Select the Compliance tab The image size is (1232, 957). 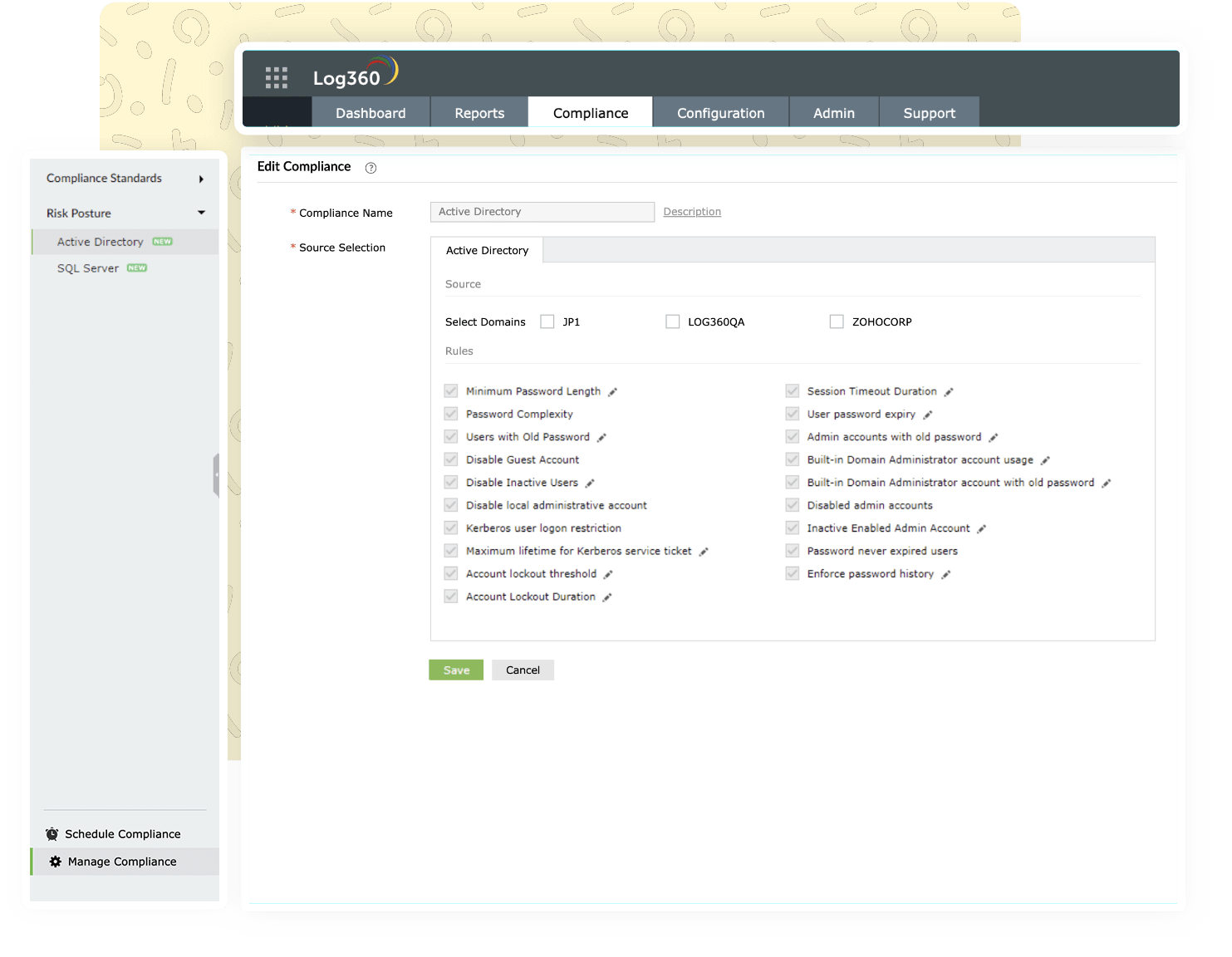point(591,112)
